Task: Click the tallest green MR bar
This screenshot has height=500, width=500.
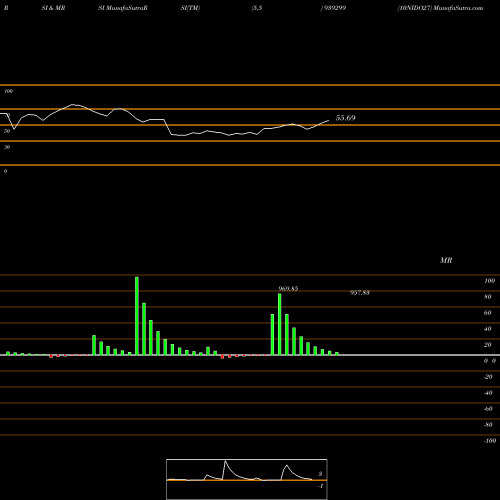Action: coord(137,316)
